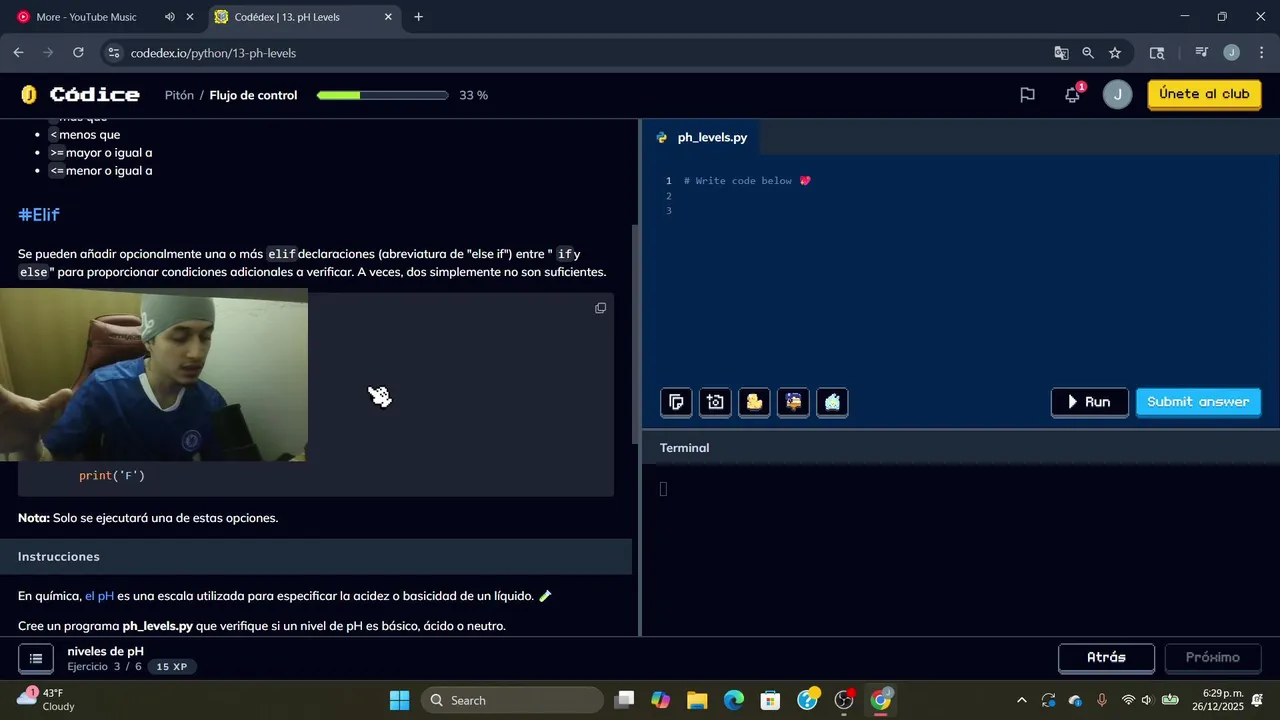The height and width of the screenshot is (720, 1280).
Task: Click the ghost character icon in the editor toolbar
Action: pos(832,402)
